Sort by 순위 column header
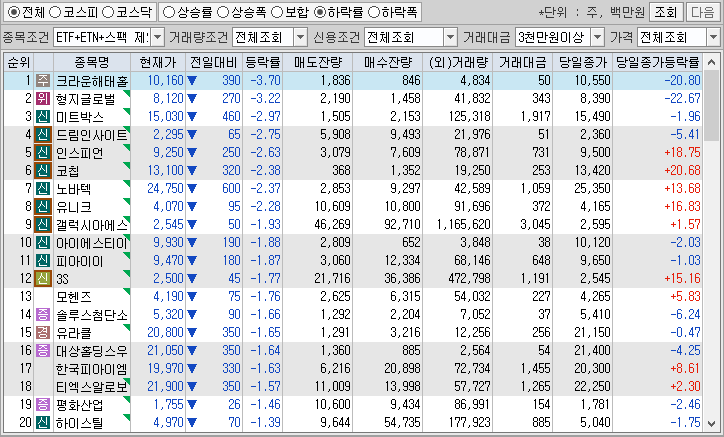 click(19, 62)
